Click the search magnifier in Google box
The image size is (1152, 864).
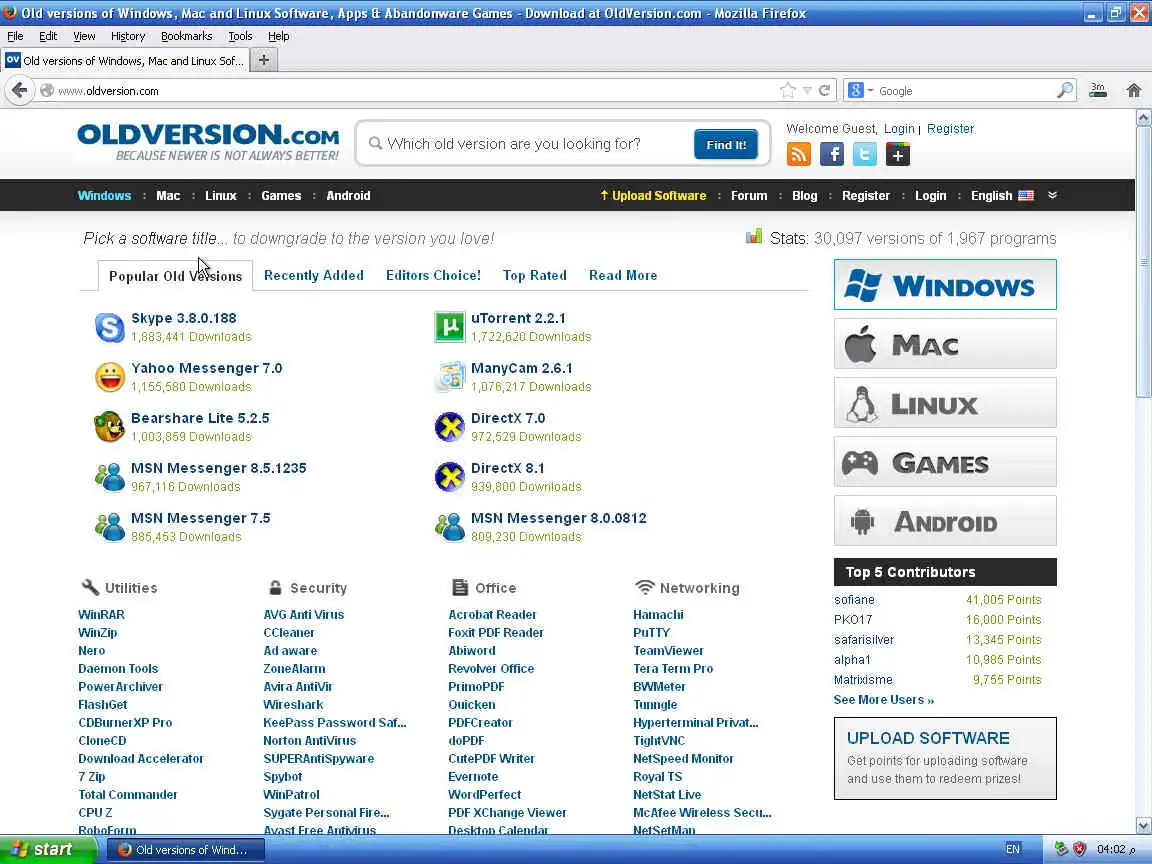[1065, 90]
